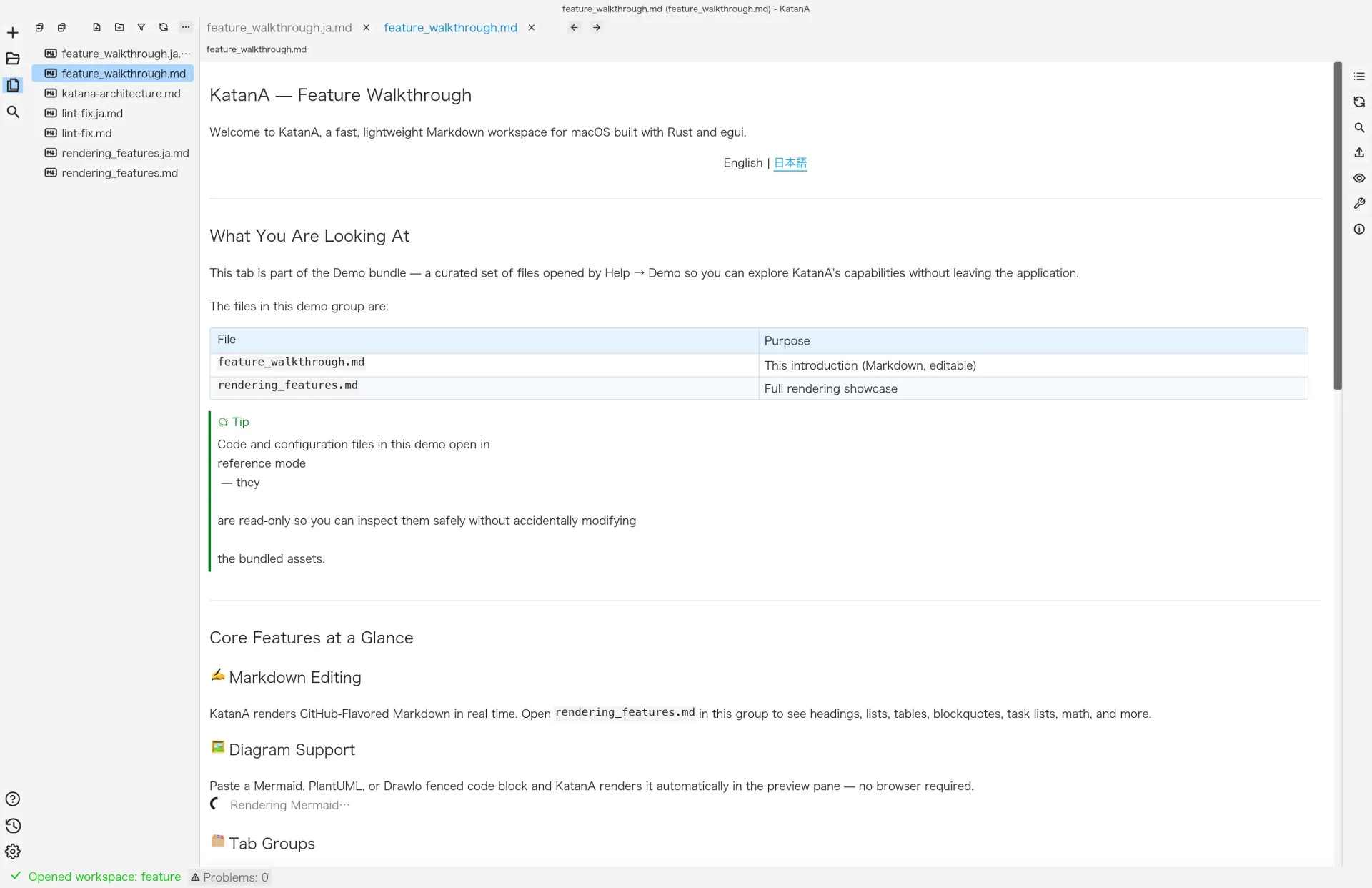Image resolution: width=1372 pixels, height=888 pixels.
Task: Toggle the table of contents panel
Action: [1359, 77]
